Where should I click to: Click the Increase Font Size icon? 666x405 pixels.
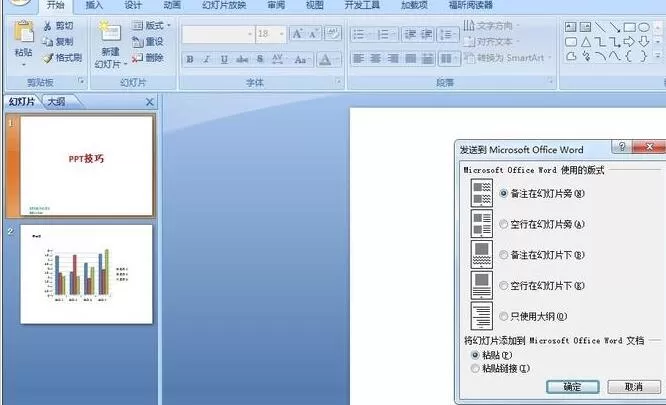click(297, 34)
